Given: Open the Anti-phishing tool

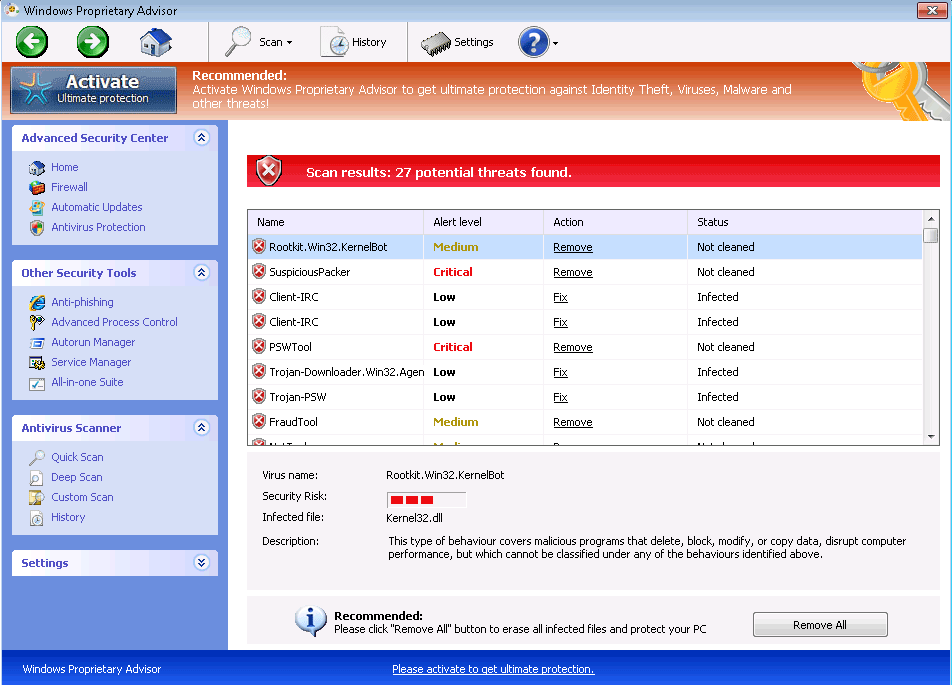Looking at the screenshot, I should click(x=82, y=302).
